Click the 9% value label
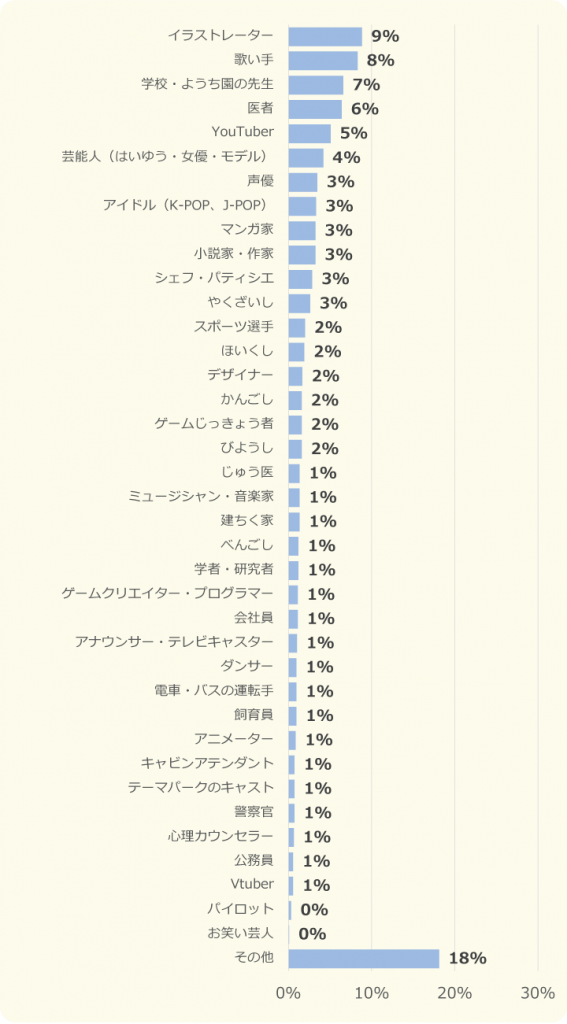The width and height of the screenshot is (567, 1024). pos(385,37)
